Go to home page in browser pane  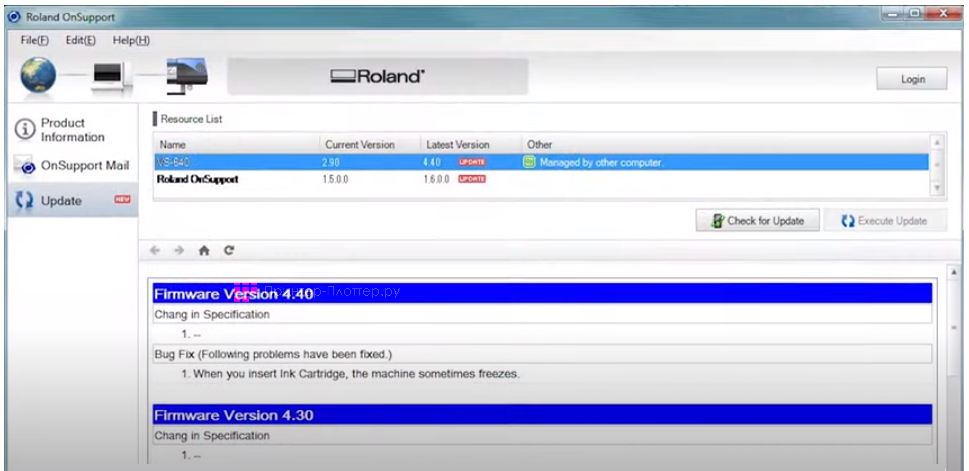(x=204, y=251)
